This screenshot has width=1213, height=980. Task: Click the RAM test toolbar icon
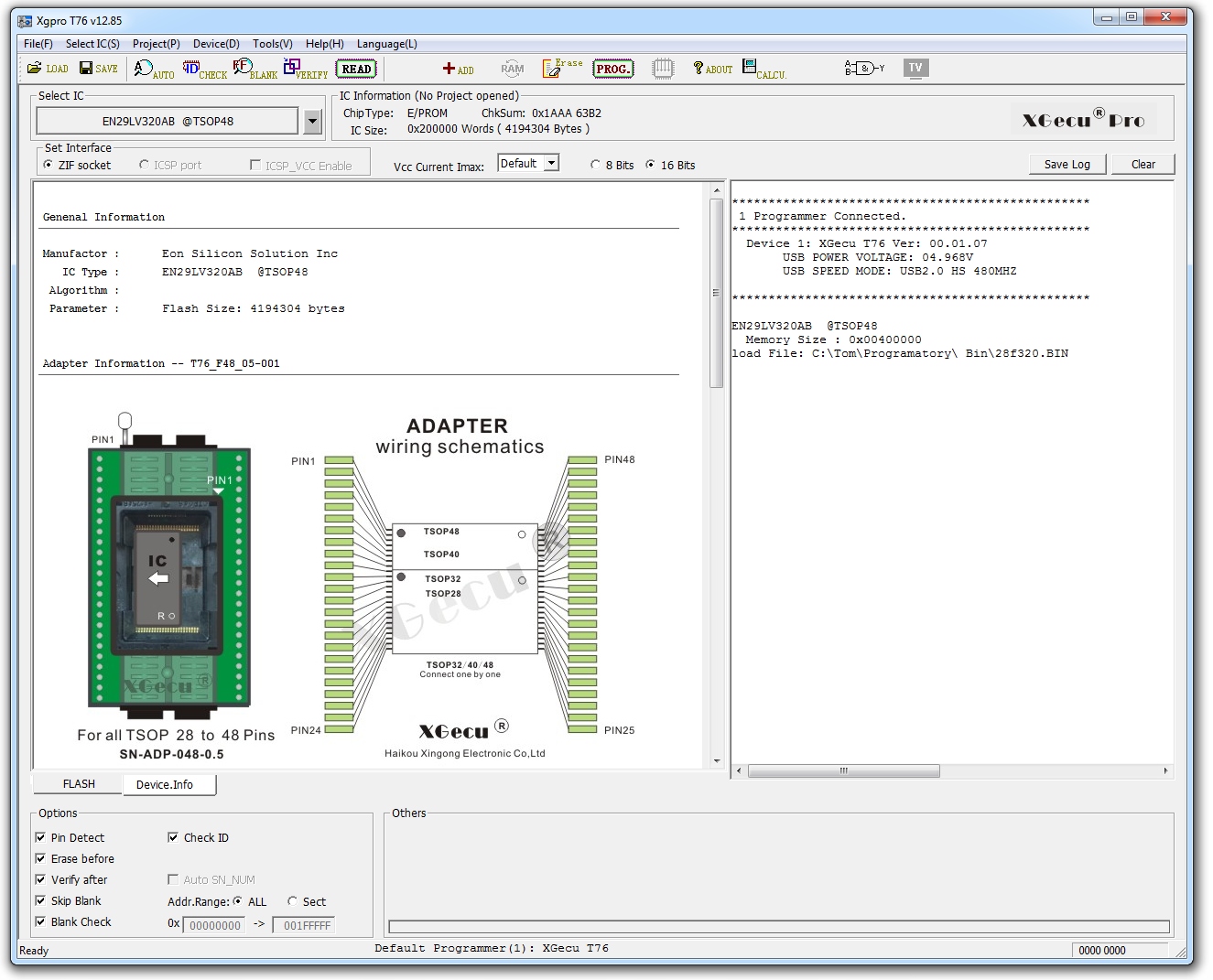pos(513,69)
